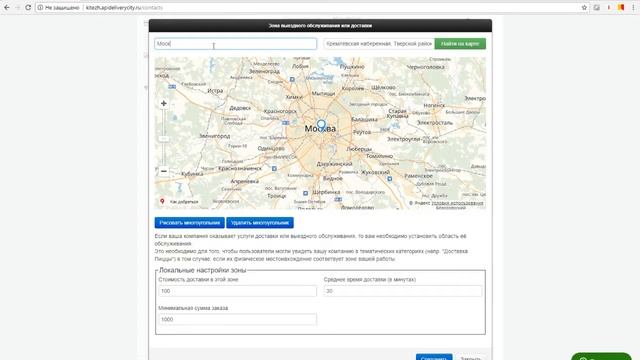640x360 pixels.
Task: Click the green 'Найти на карте' button
Action: [x=460, y=44]
